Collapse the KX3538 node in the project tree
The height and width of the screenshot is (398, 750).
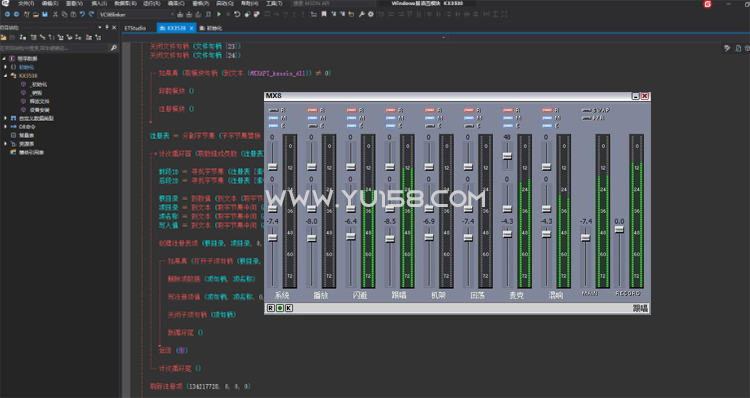[5, 76]
